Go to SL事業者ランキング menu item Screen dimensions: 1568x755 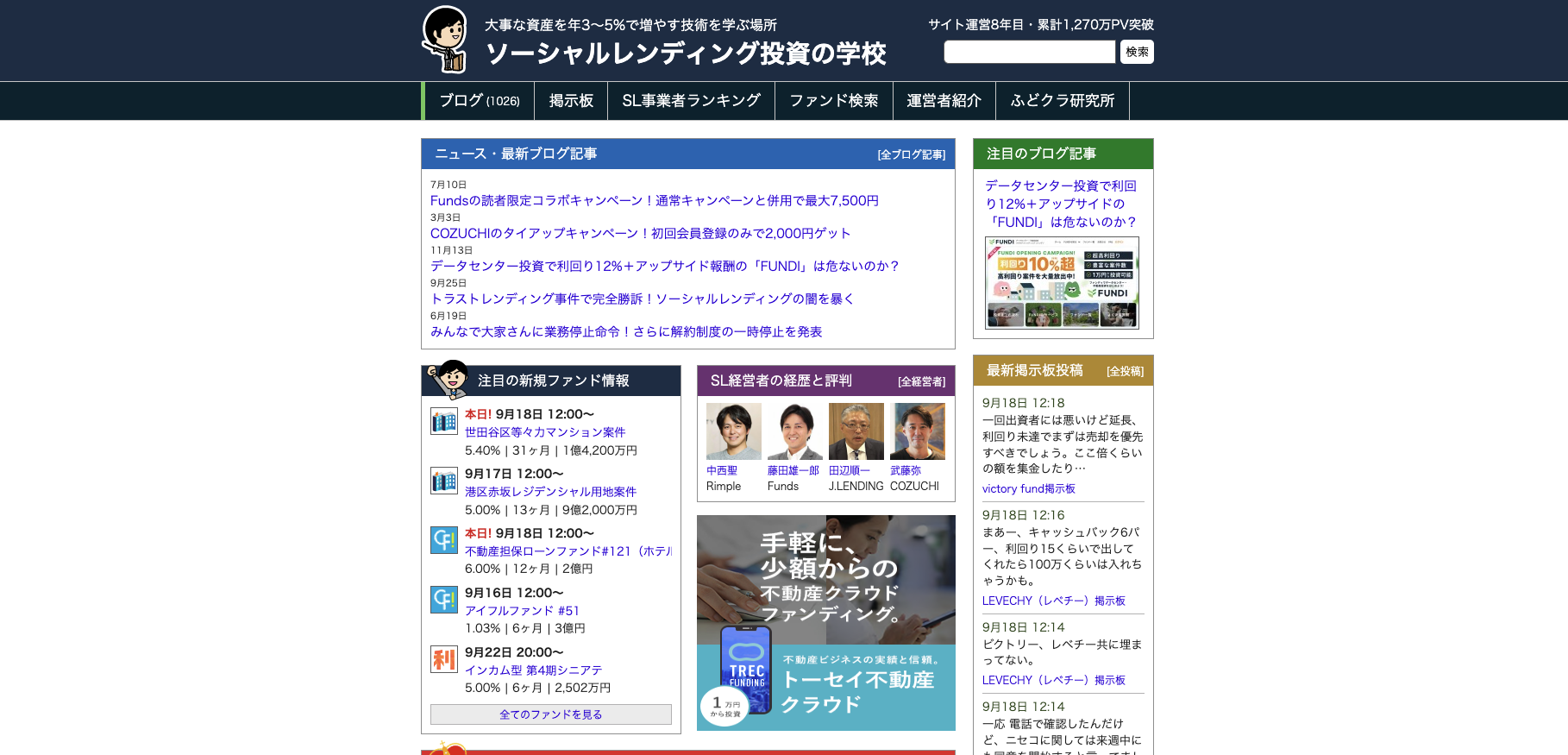pos(691,101)
